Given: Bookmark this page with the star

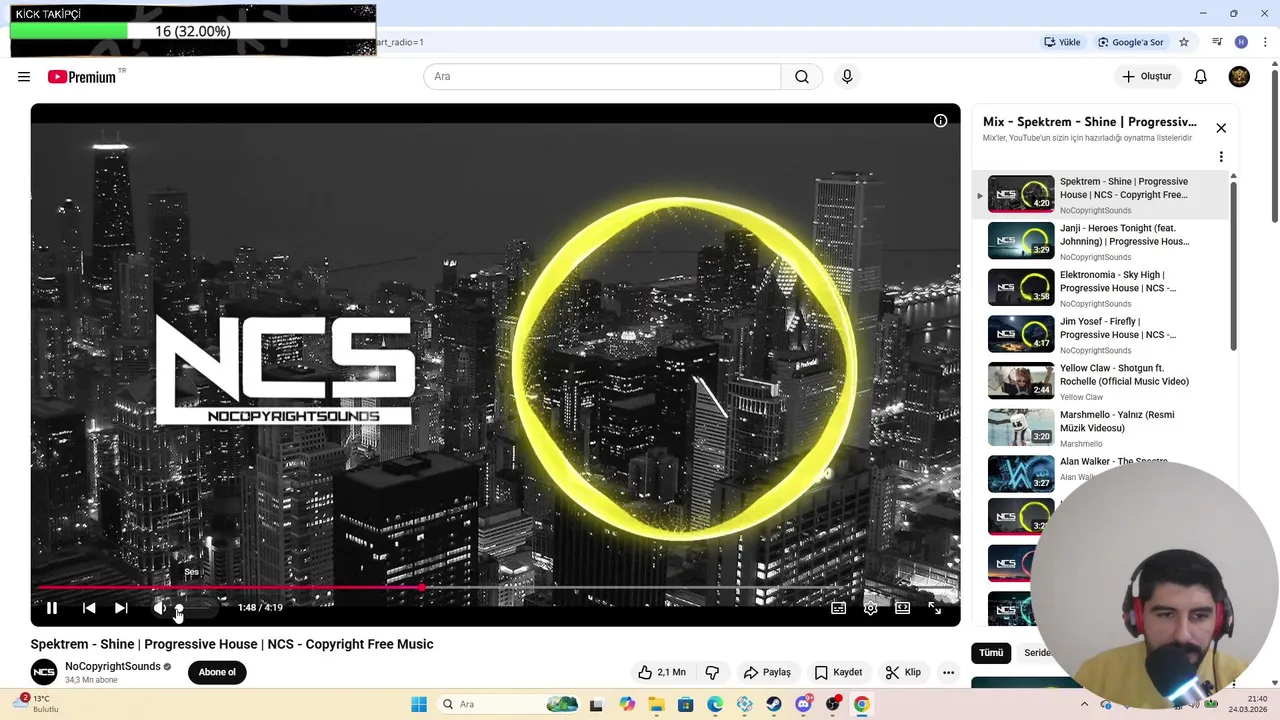Looking at the screenshot, I should point(1184,42).
